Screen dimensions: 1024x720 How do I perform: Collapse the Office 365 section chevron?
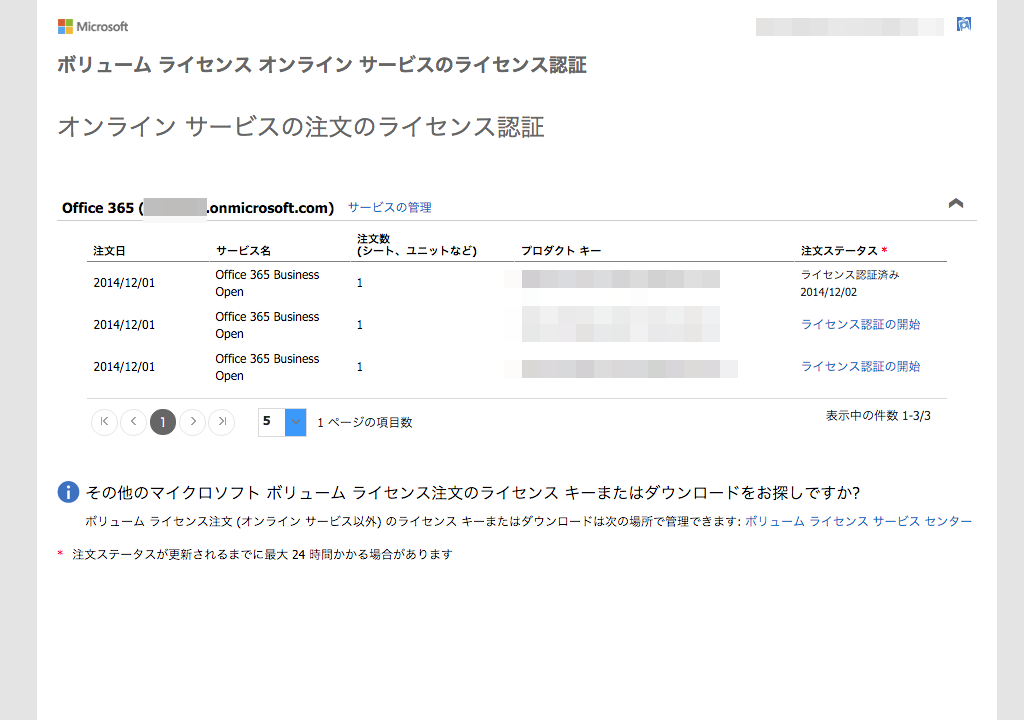tap(955, 203)
